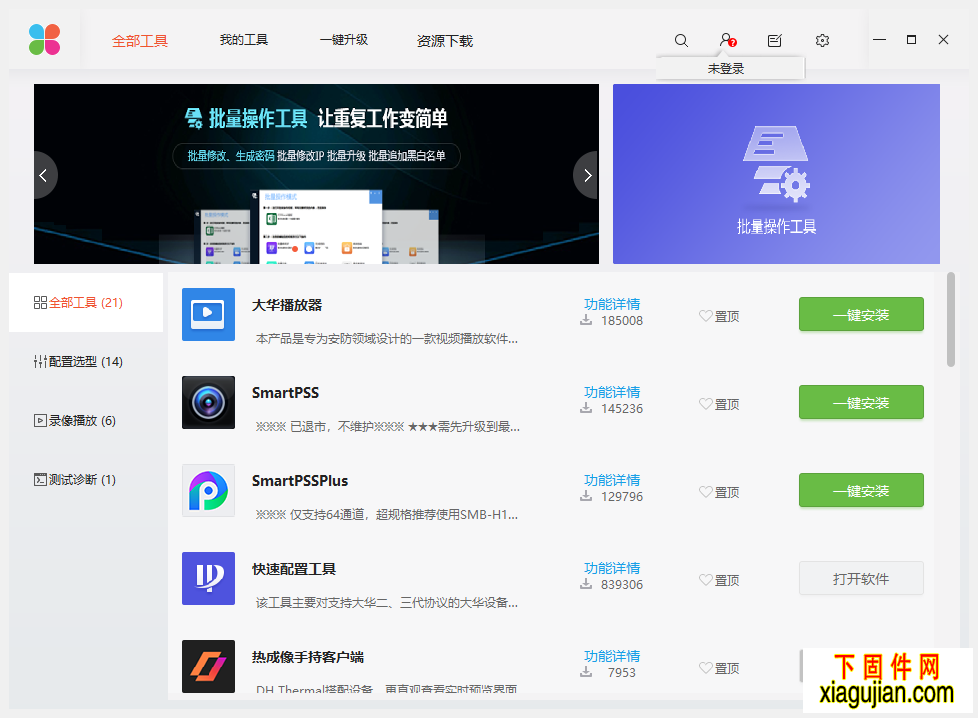Image resolution: width=978 pixels, height=718 pixels.
Task: Pin SmartPSS to top with heart 置顶
Action: pos(719,404)
